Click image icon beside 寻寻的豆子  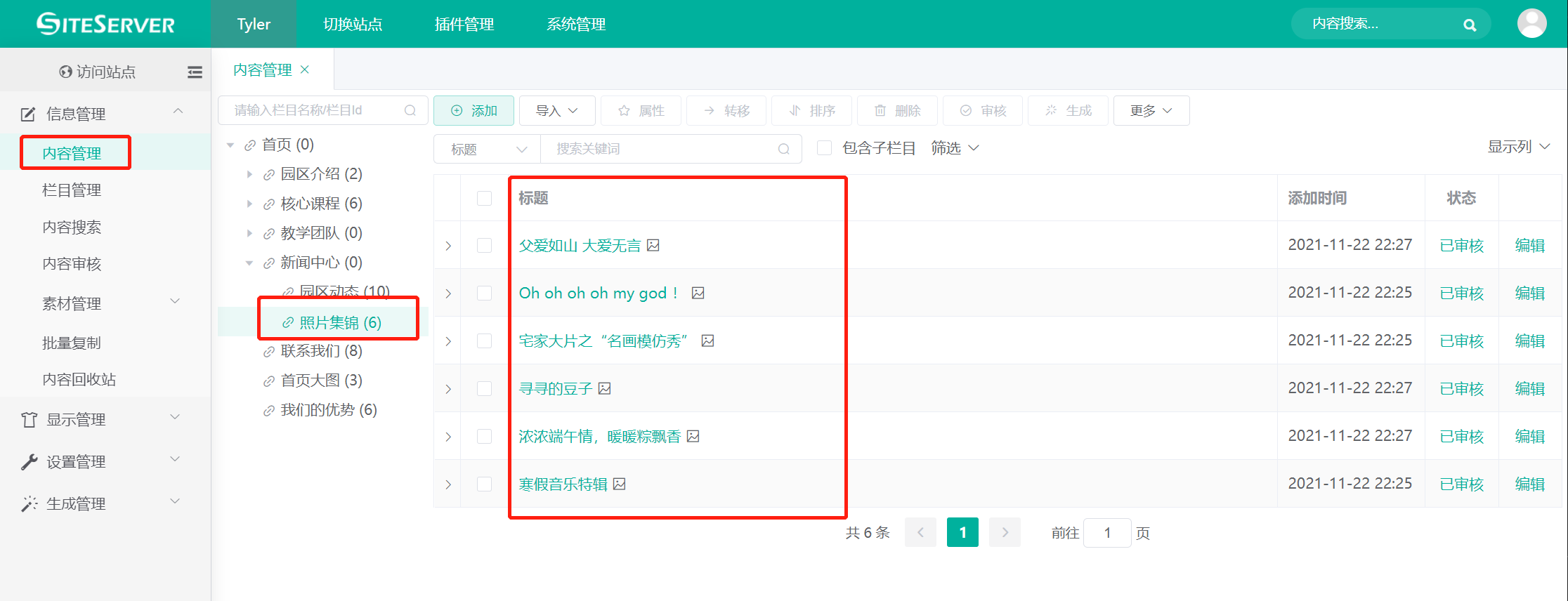605,388
